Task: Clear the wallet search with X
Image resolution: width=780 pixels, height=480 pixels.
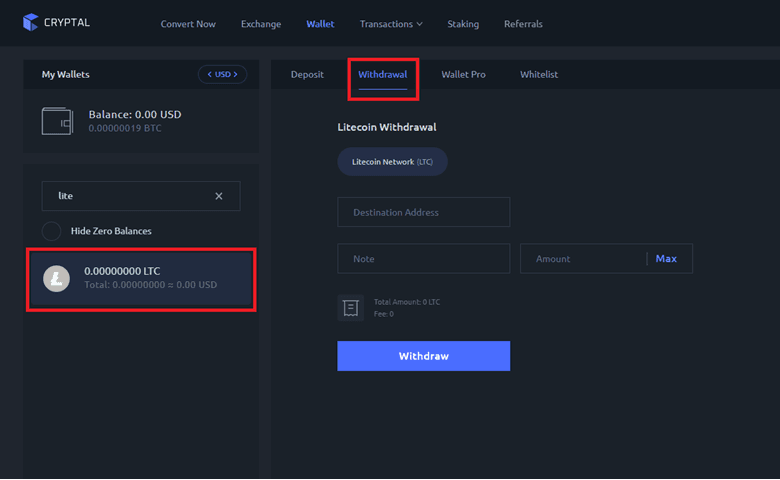Action: tap(218, 196)
